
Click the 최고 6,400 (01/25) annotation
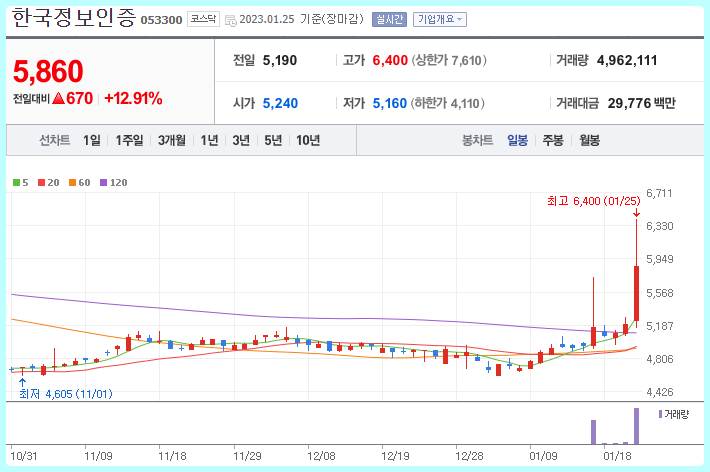(594, 201)
